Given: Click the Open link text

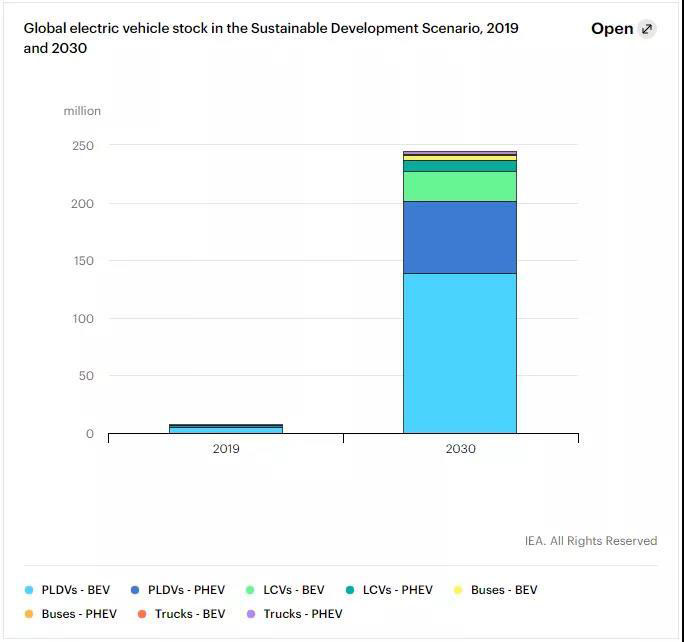Looking at the screenshot, I should (611, 29).
